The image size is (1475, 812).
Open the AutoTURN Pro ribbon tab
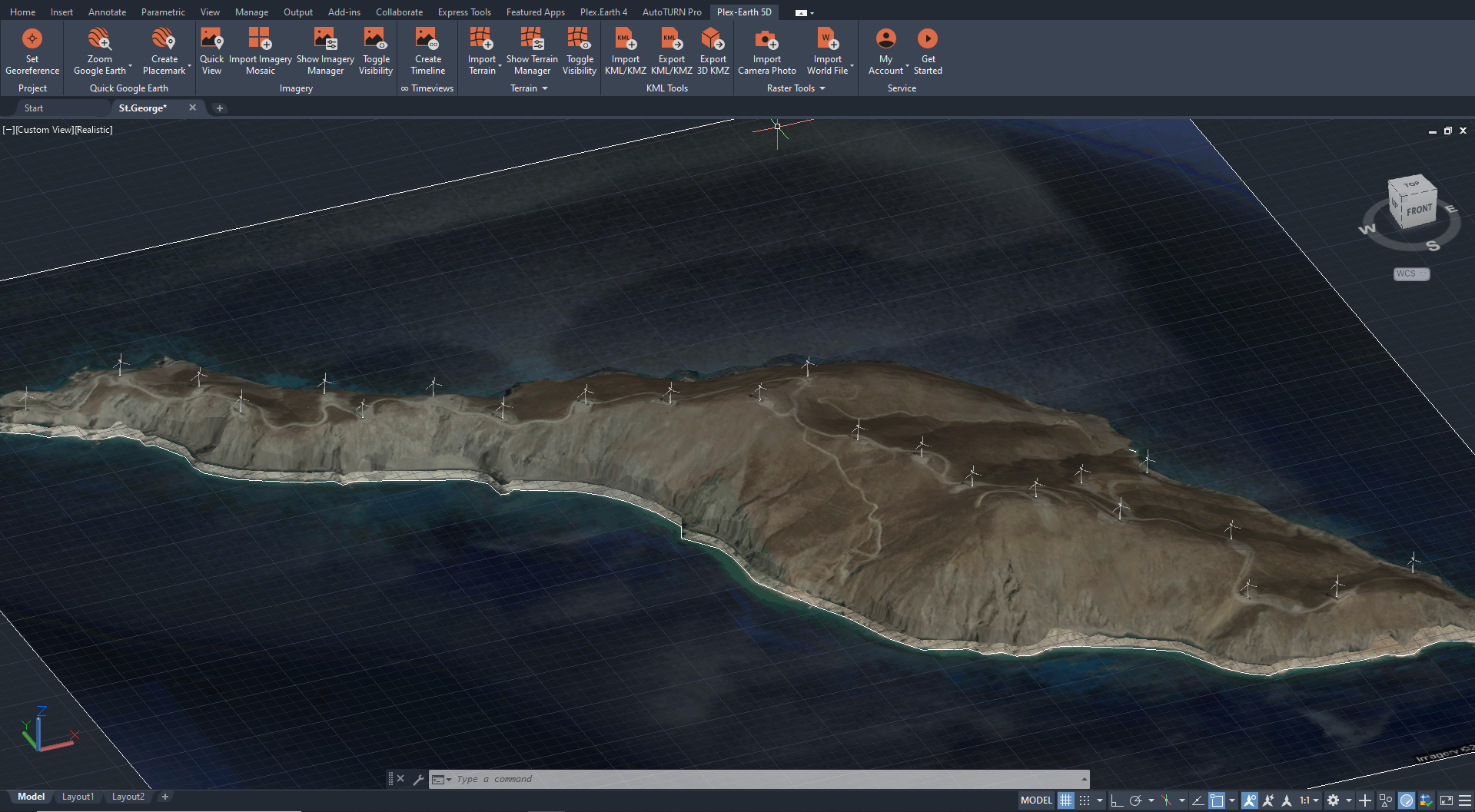[672, 12]
